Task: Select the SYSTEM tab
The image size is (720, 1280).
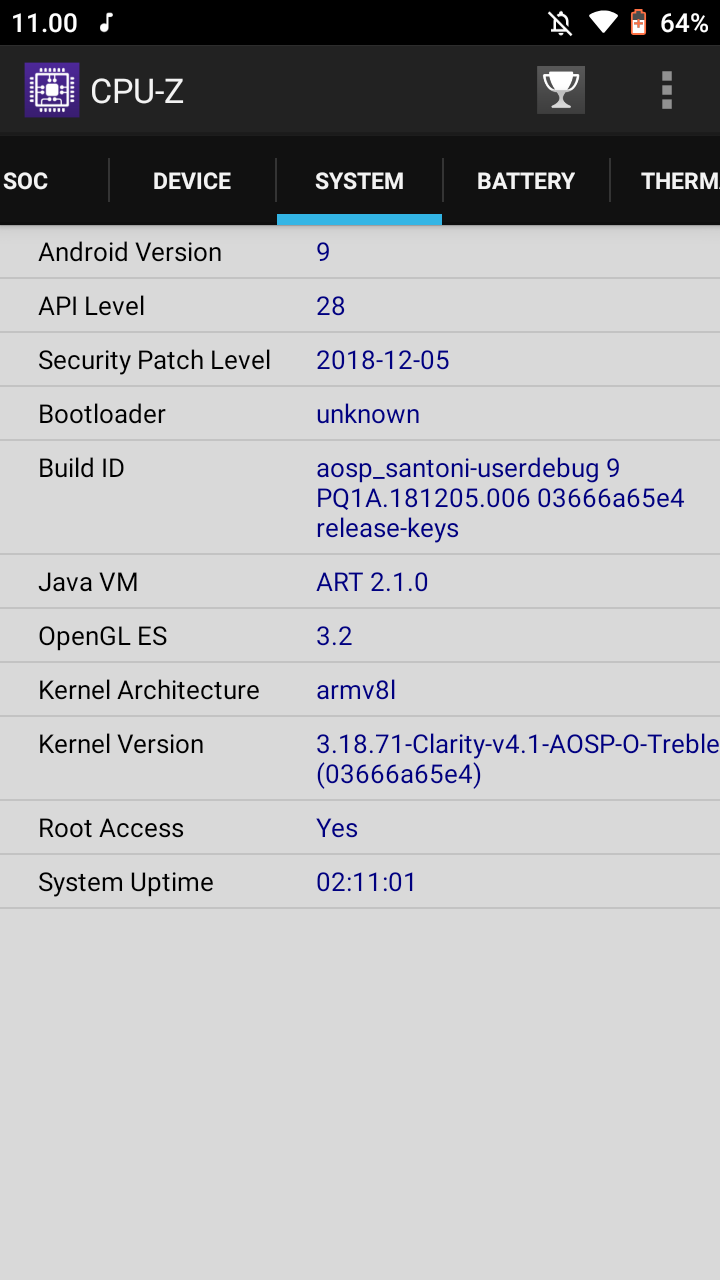Action: pyautogui.click(x=359, y=181)
